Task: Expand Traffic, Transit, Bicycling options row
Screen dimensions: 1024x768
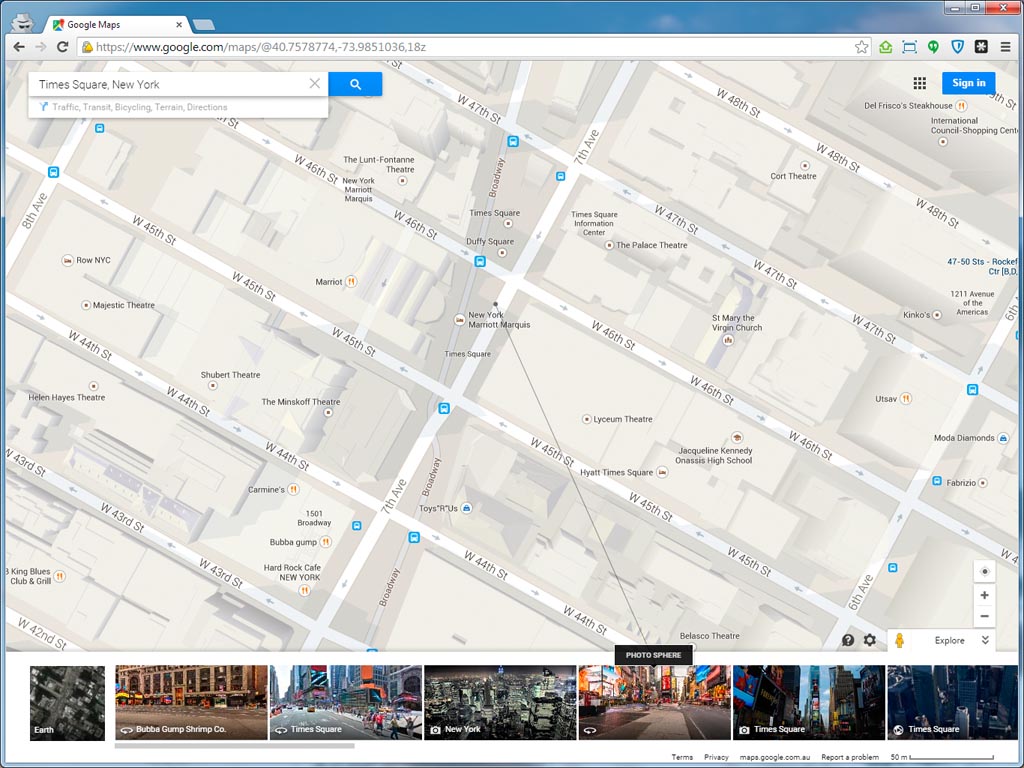Action: [x=140, y=107]
